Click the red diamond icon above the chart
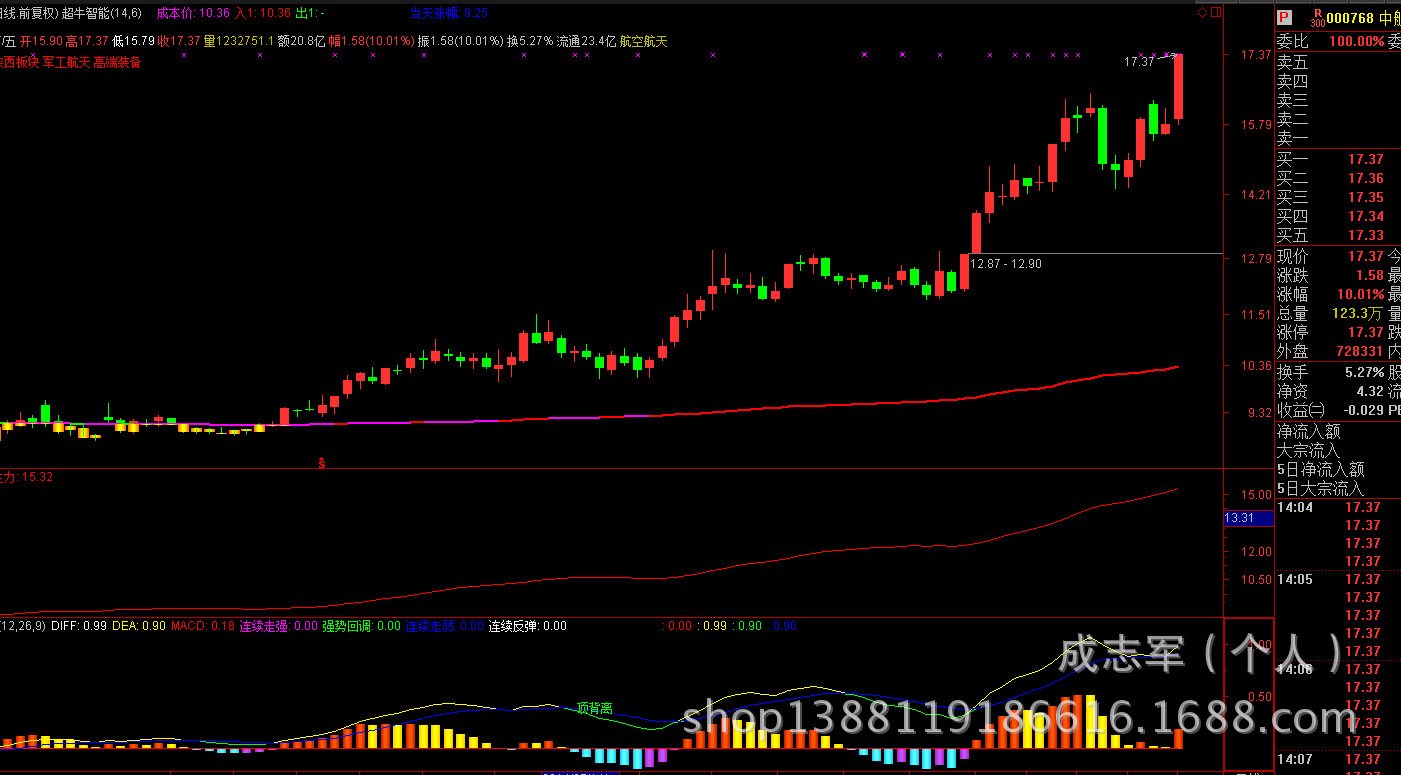 tap(1204, 13)
